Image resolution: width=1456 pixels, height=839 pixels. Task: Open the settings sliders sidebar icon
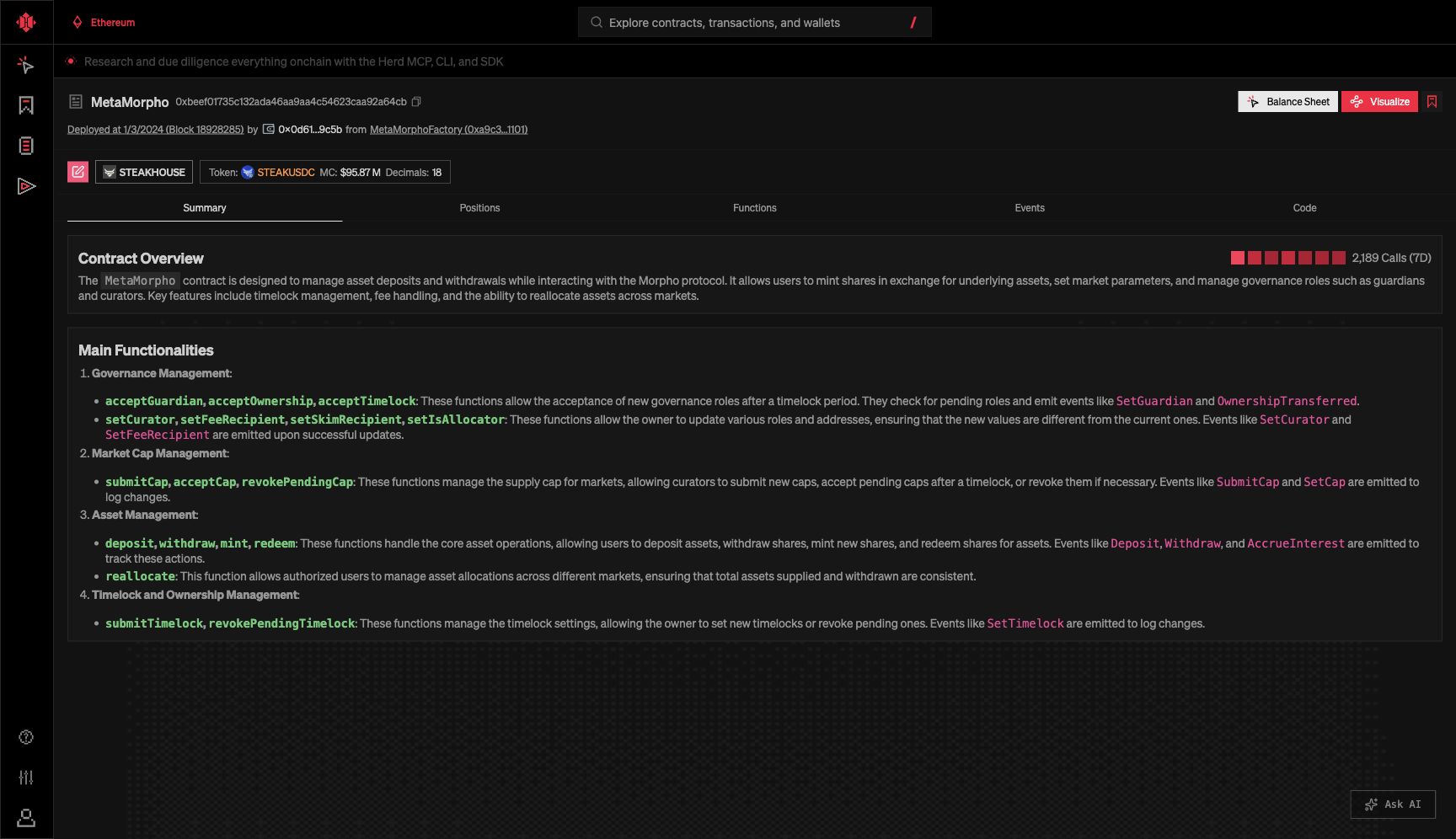point(26,778)
